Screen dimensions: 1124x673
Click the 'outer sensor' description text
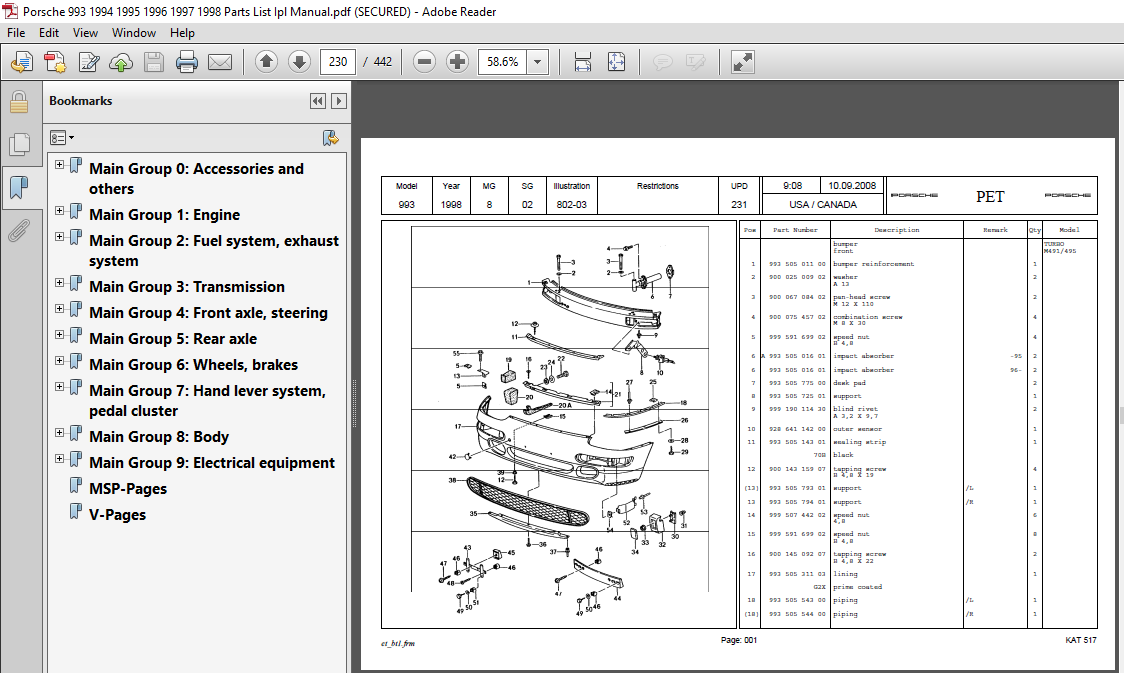pos(857,429)
